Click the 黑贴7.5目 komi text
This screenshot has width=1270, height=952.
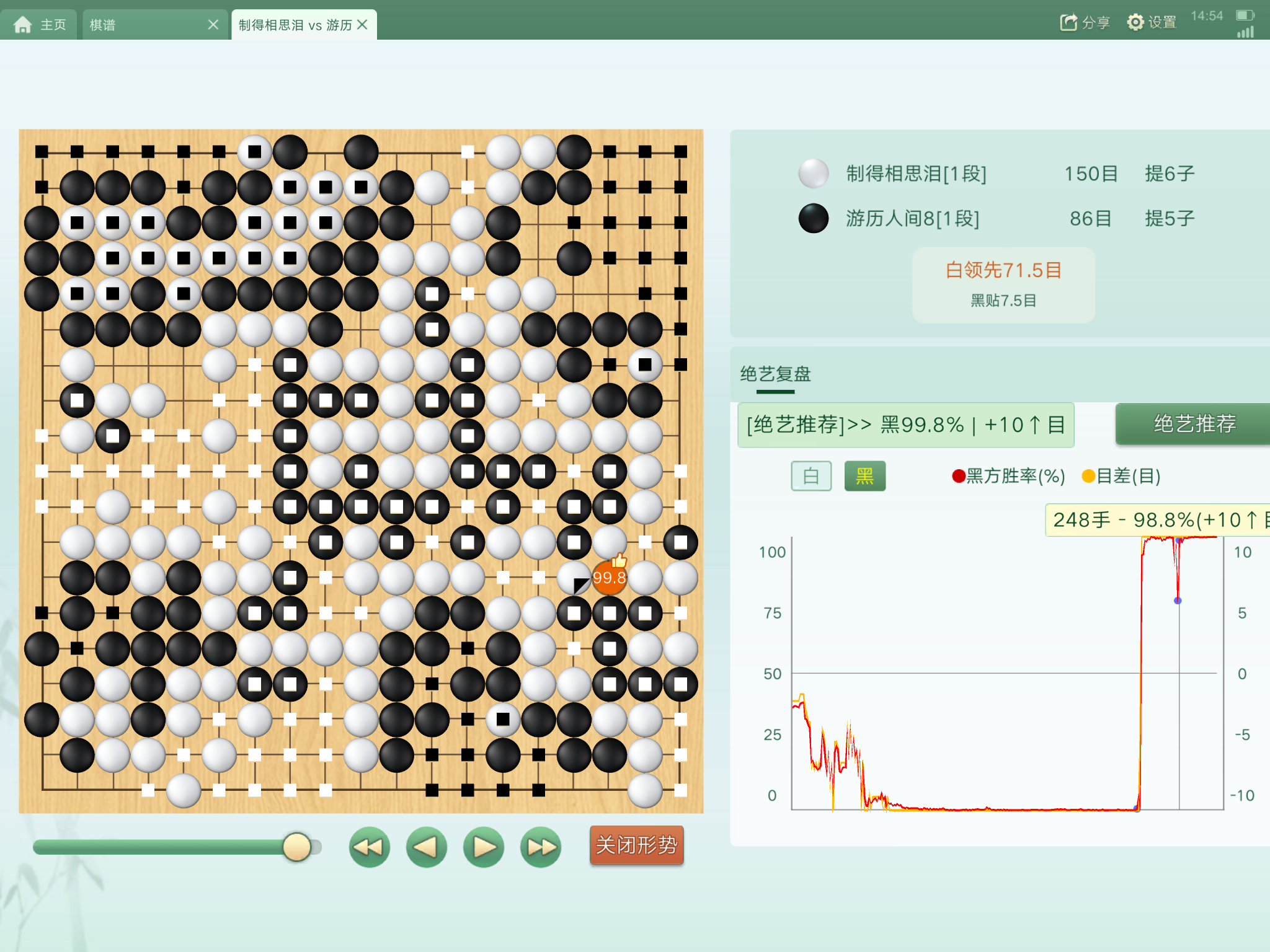click(1003, 301)
